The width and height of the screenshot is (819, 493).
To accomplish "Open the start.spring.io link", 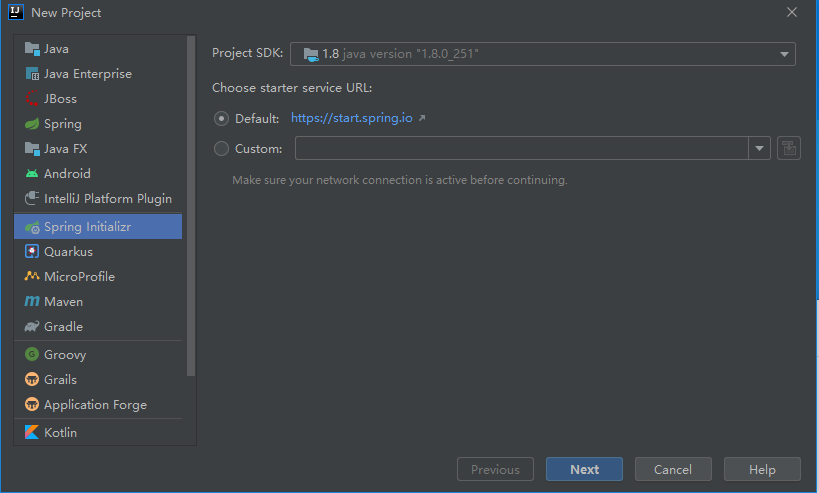I will click(352, 118).
